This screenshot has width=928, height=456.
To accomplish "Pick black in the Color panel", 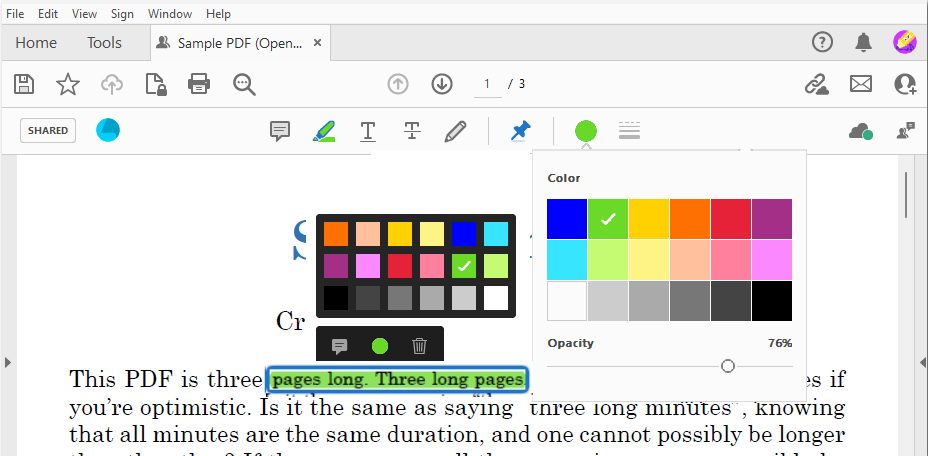I will (772, 301).
